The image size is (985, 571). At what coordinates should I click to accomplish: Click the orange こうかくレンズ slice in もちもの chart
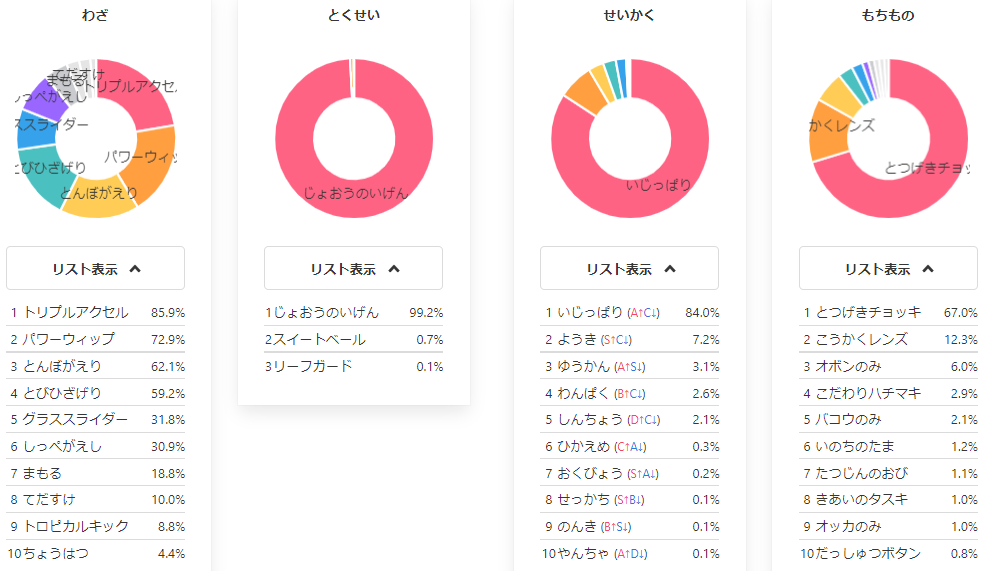[827, 138]
